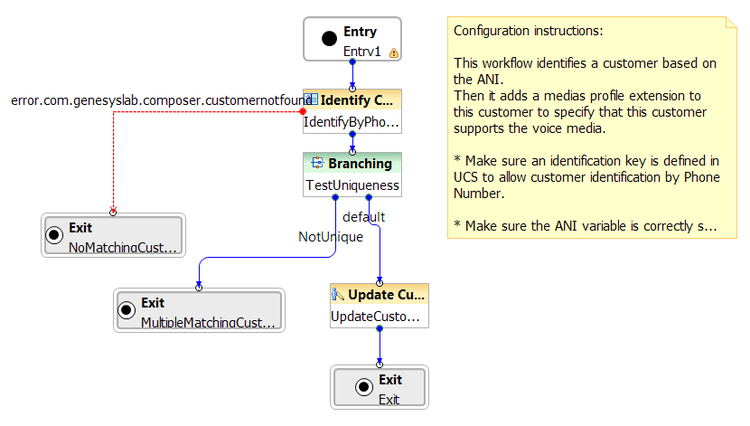
Task: Click the Update Customer block icon
Action: tap(338, 294)
